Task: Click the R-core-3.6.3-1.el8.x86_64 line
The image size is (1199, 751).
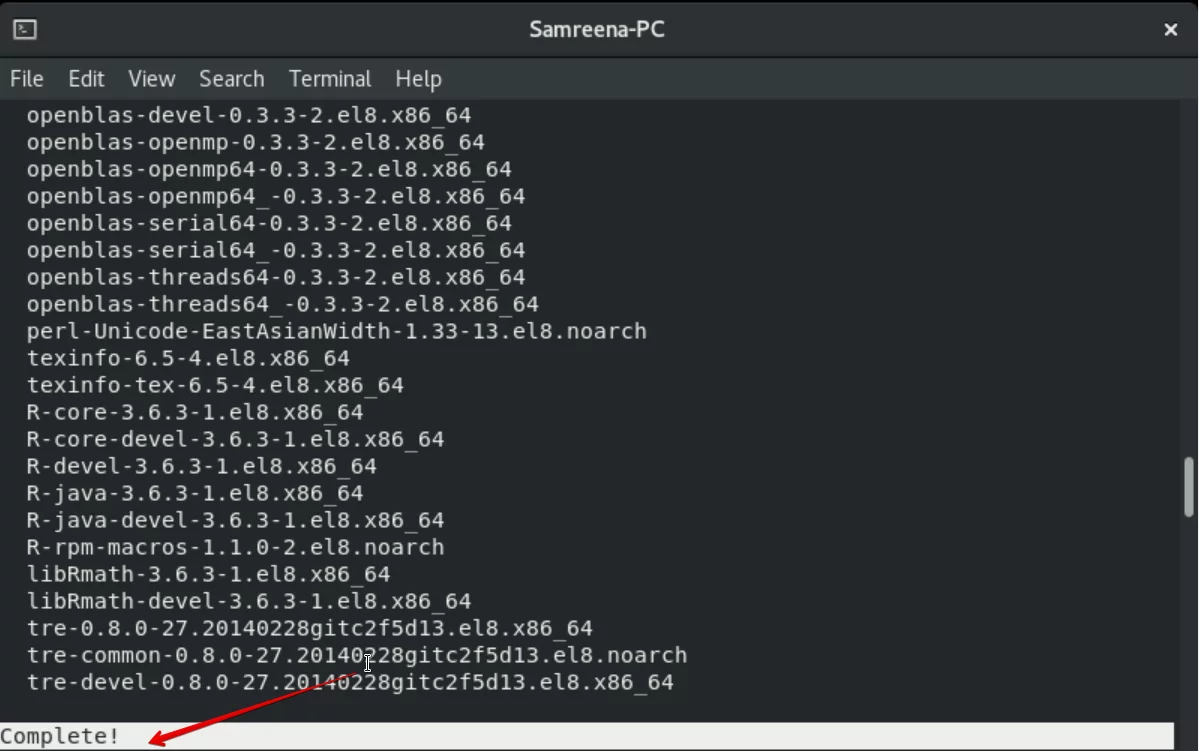Action: pos(195,412)
